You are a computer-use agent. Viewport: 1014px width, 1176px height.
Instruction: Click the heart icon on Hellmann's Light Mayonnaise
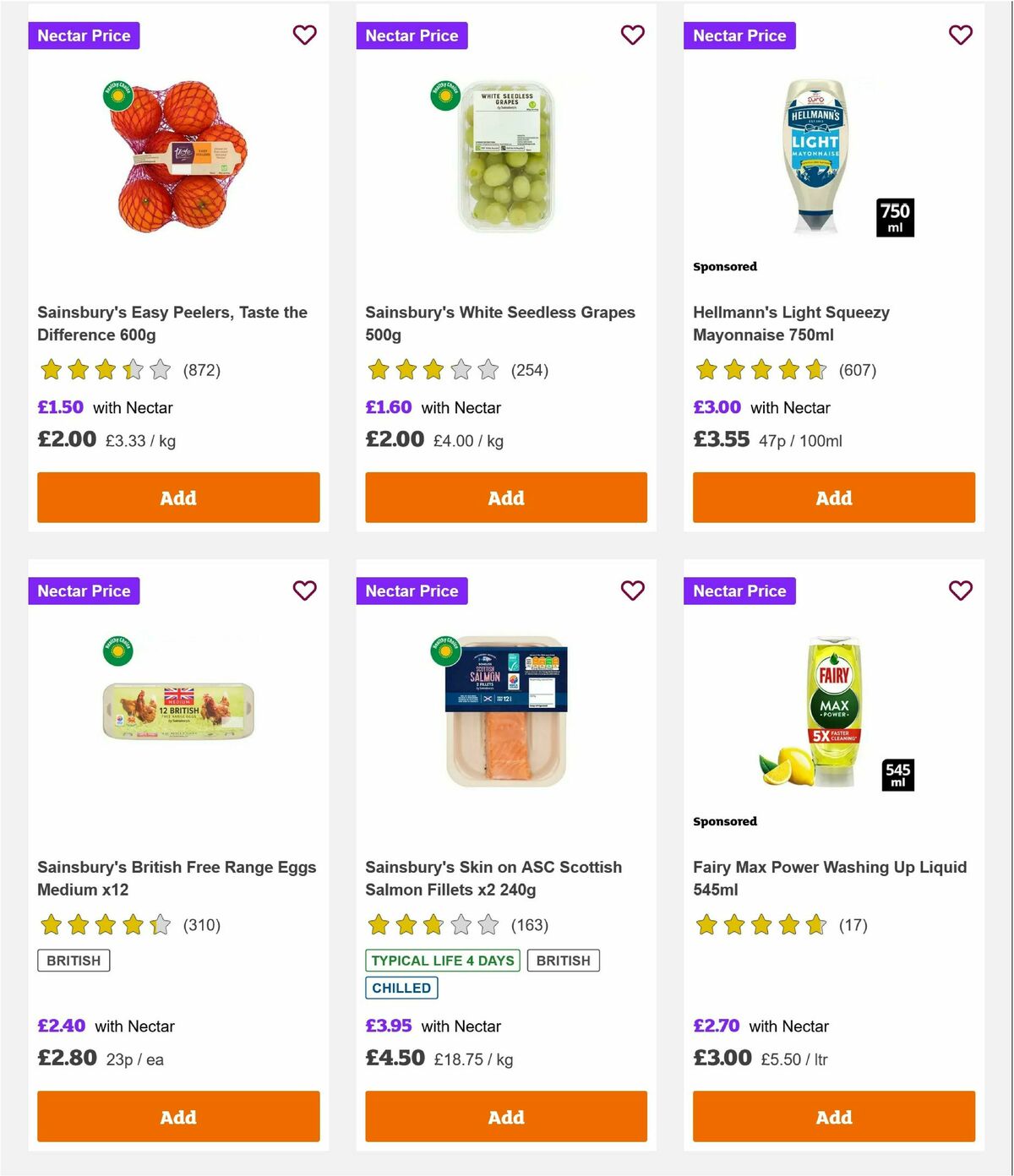click(x=960, y=35)
